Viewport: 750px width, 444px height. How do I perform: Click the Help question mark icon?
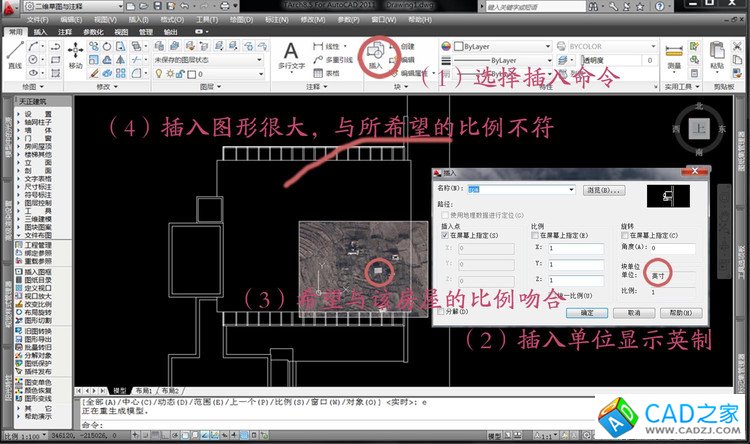[x=660, y=6]
